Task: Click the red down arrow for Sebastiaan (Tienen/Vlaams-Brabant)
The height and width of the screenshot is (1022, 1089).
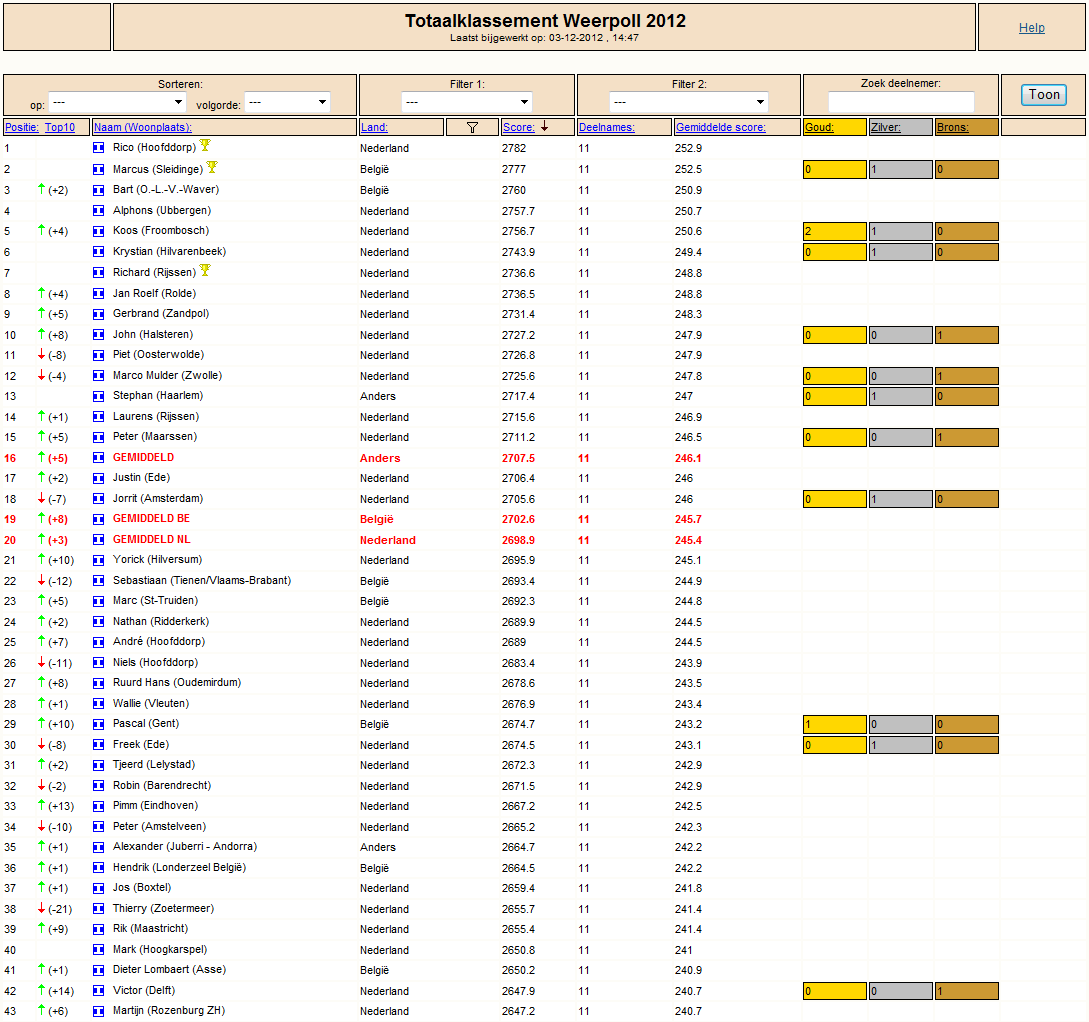Action: pos(42,580)
